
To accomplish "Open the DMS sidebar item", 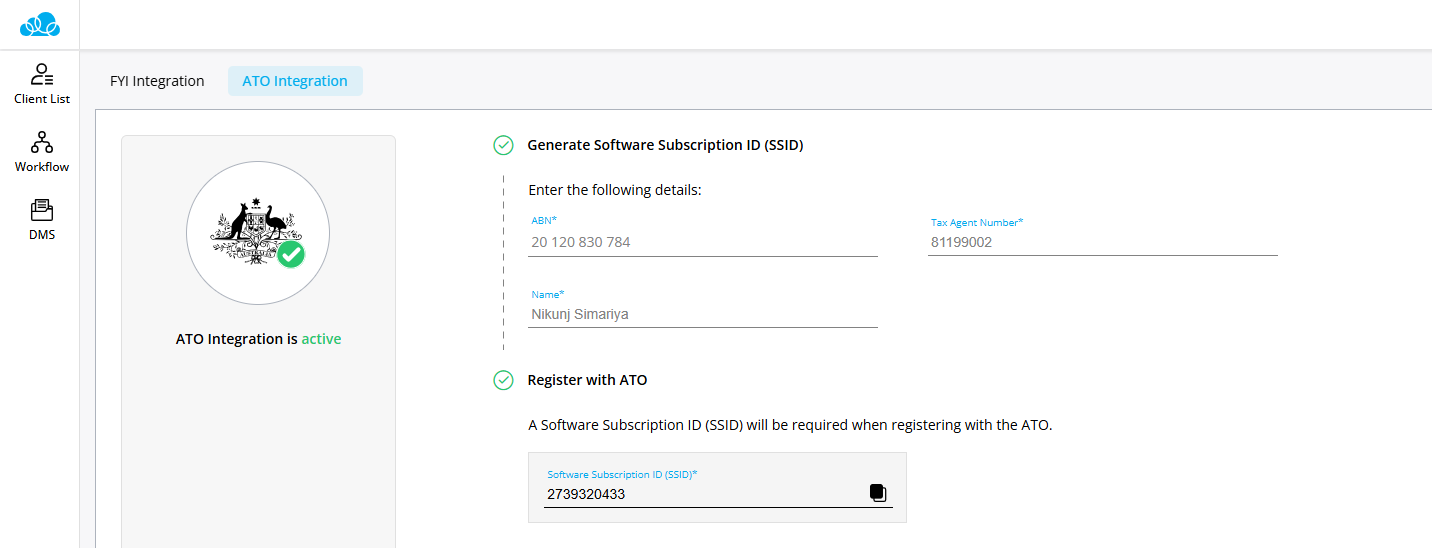I will pos(42,220).
